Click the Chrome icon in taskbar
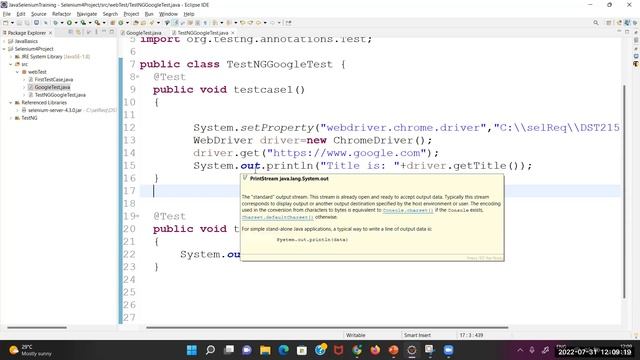 coord(357,350)
